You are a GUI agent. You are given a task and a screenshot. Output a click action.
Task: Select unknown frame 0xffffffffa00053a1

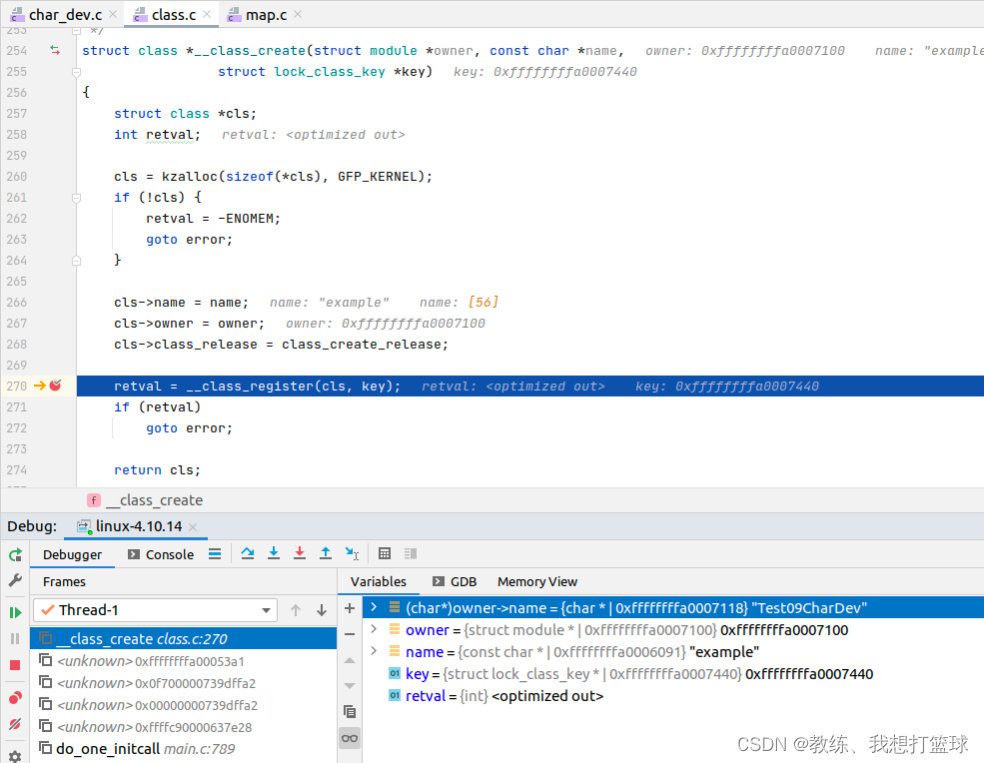183,661
